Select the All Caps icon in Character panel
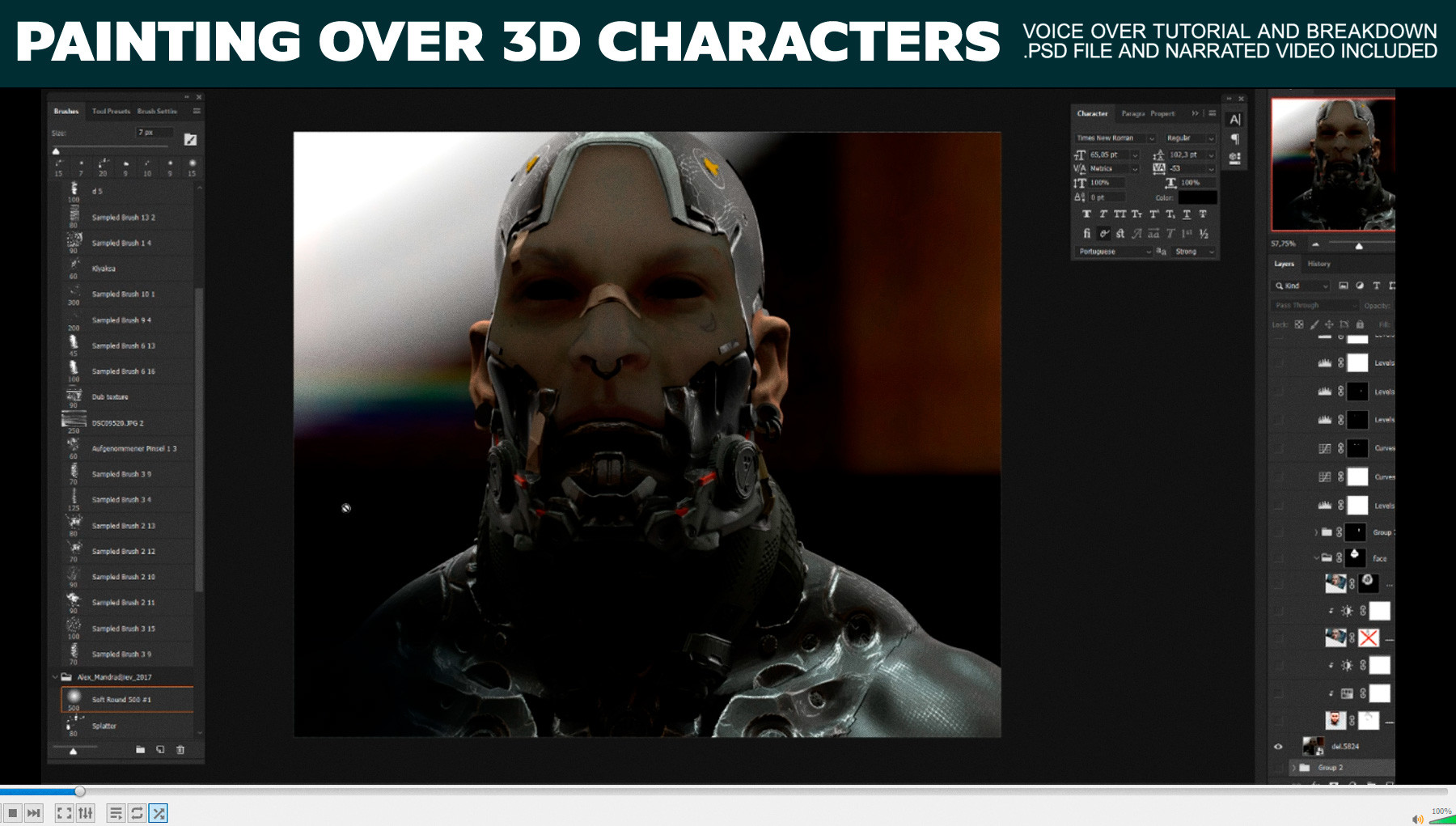 click(x=1121, y=214)
